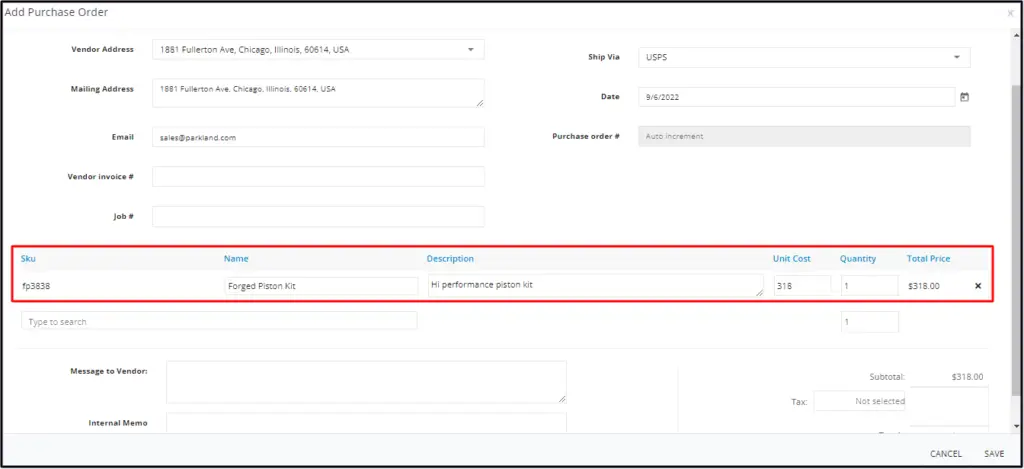1024x469 pixels.
Task: Click the dialog's vertical scrollbar
Action: coord(1015,240)
